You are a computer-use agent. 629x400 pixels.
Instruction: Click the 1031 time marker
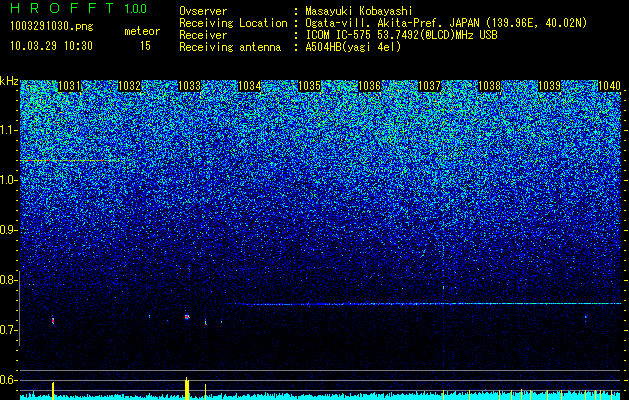click(69, 86)
